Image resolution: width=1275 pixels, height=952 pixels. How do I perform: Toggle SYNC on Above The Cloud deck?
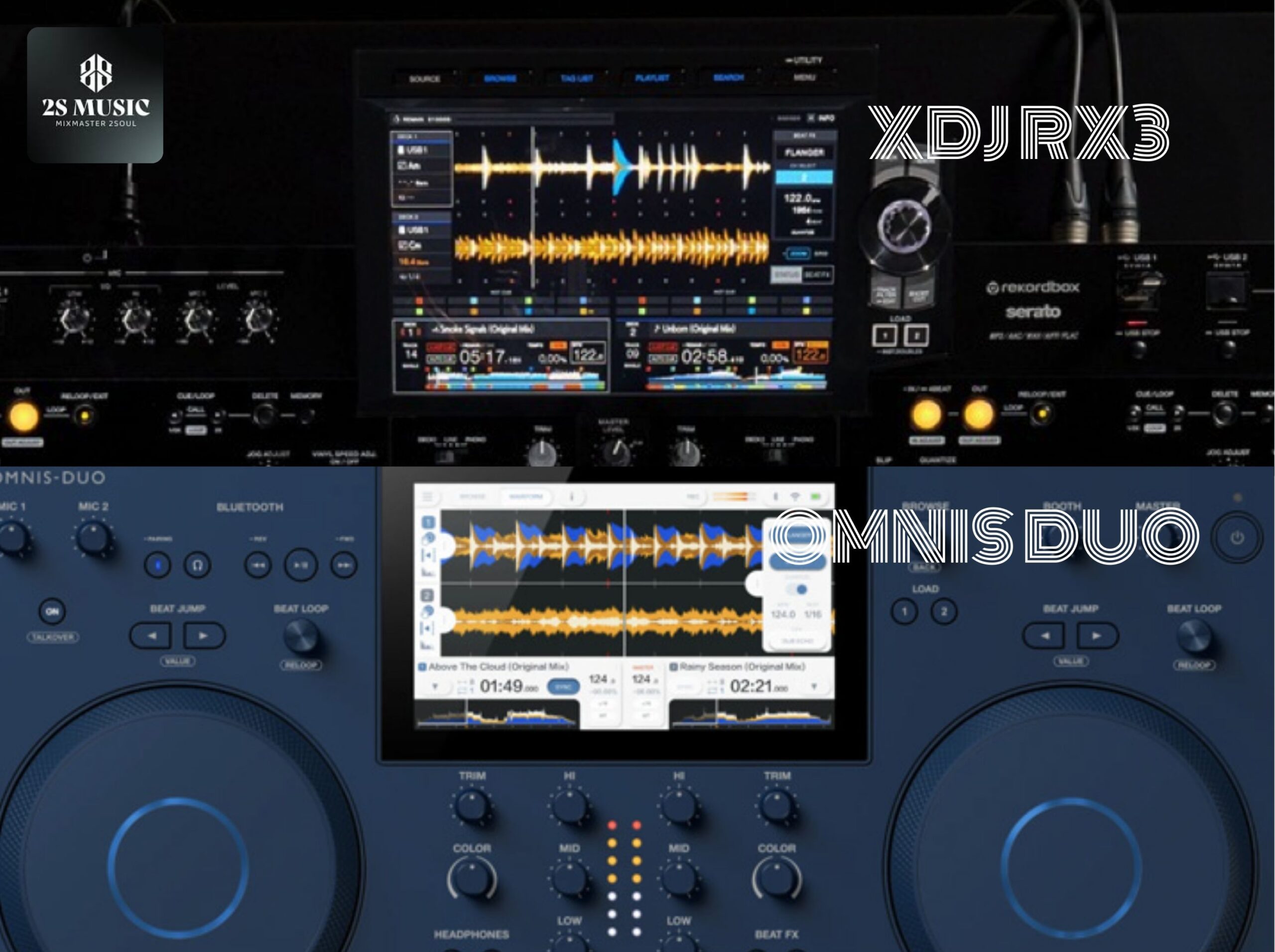tap(563, 687)
